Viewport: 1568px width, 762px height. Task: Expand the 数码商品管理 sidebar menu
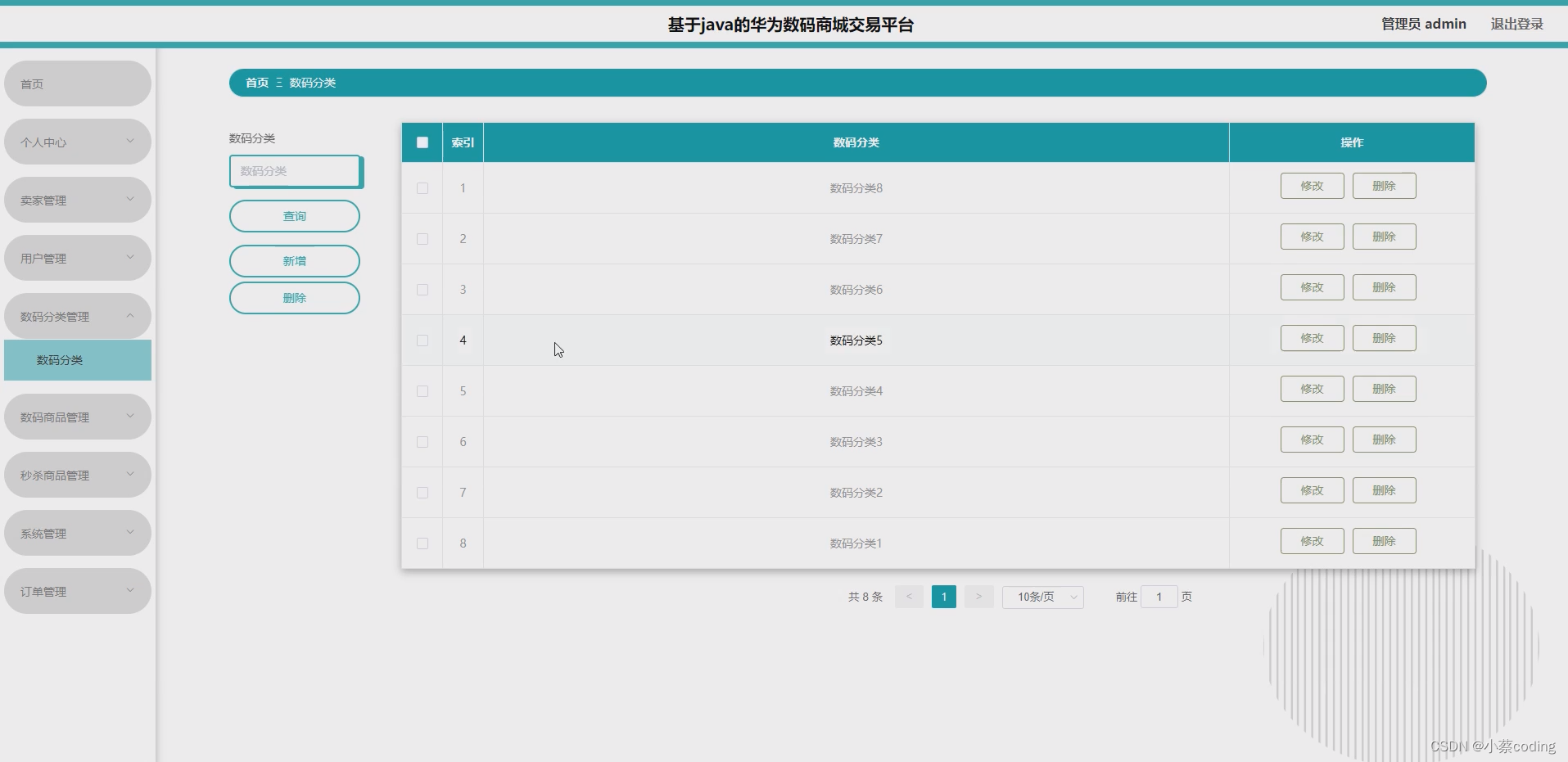click(x=78, y=417)
